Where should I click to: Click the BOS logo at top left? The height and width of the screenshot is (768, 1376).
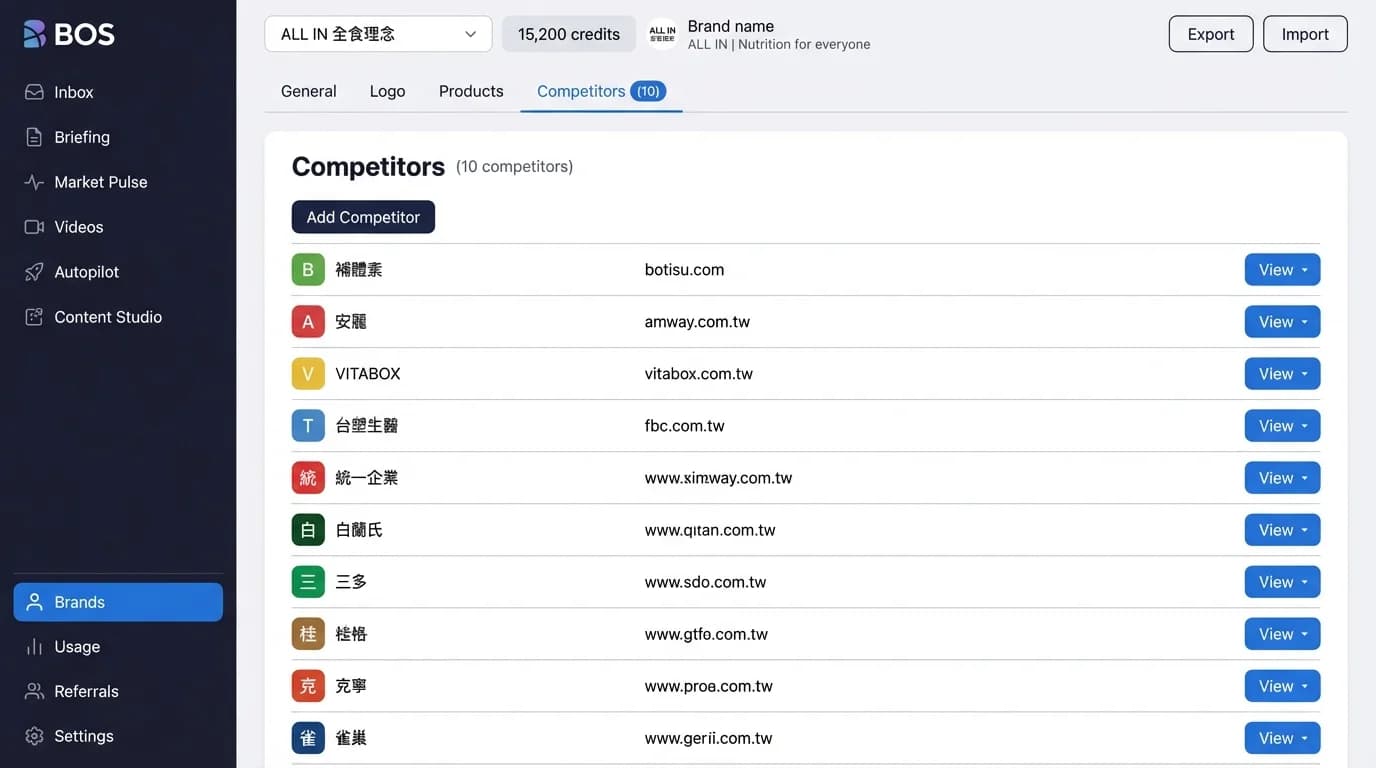click(x=70, y=33)
